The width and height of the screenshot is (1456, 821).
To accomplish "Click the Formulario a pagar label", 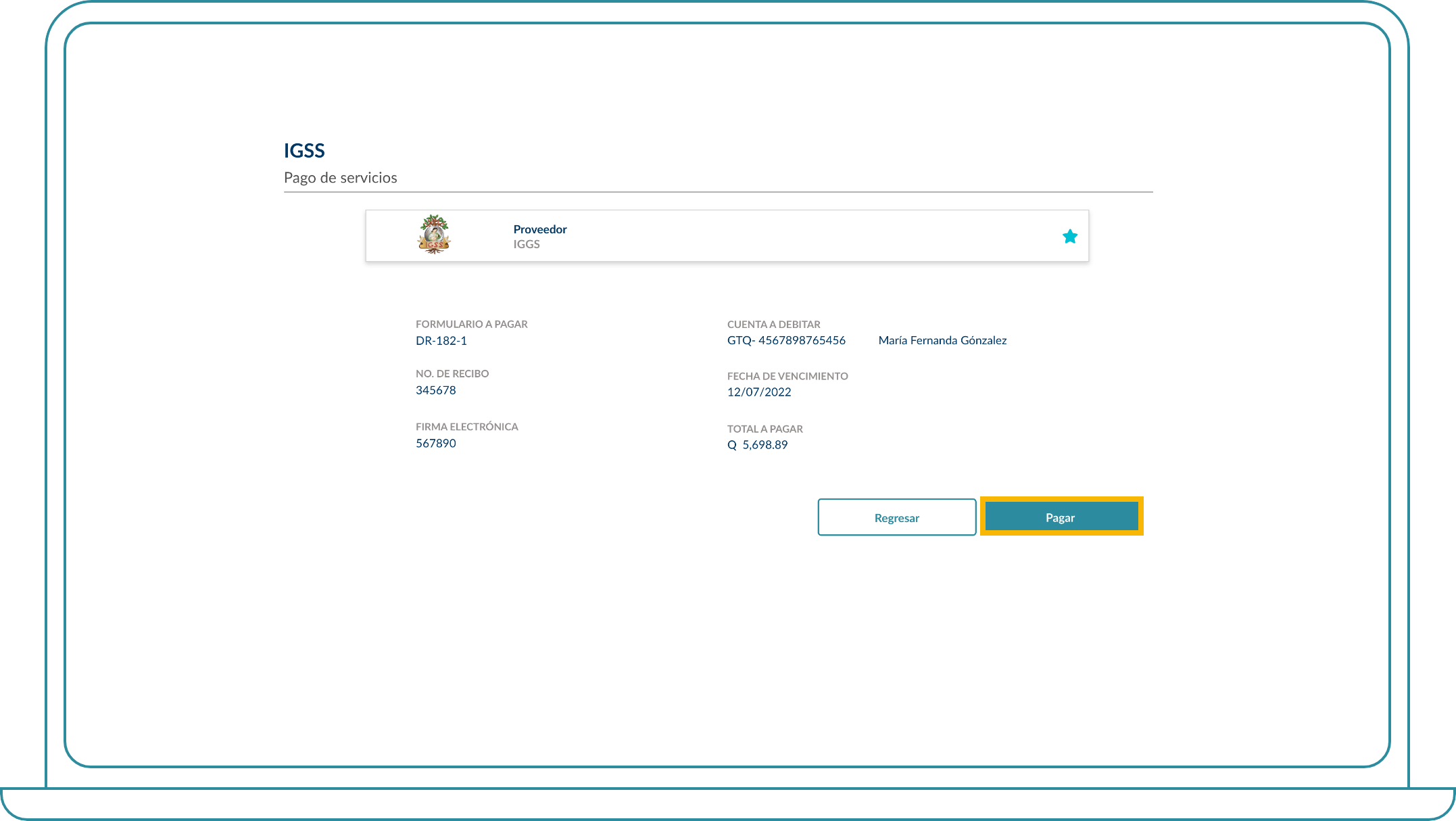I will 471,324.
